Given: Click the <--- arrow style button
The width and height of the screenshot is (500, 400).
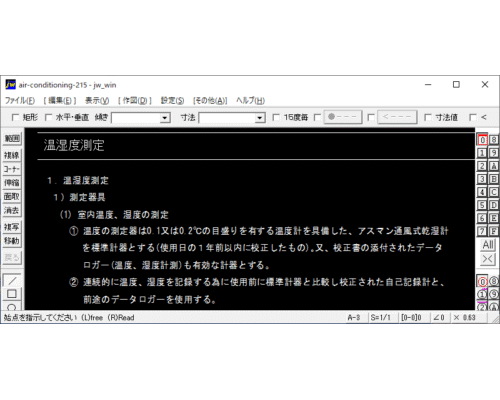Looking at the screenshot, I should pyautogui.click(x=397, y=117).
